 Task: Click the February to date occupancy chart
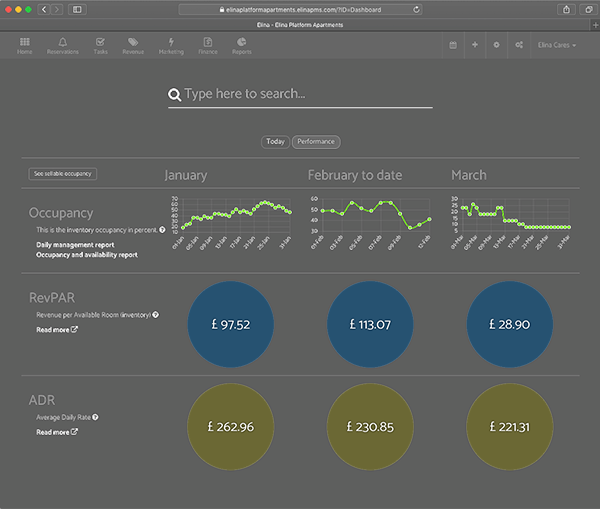pos(370,223)
